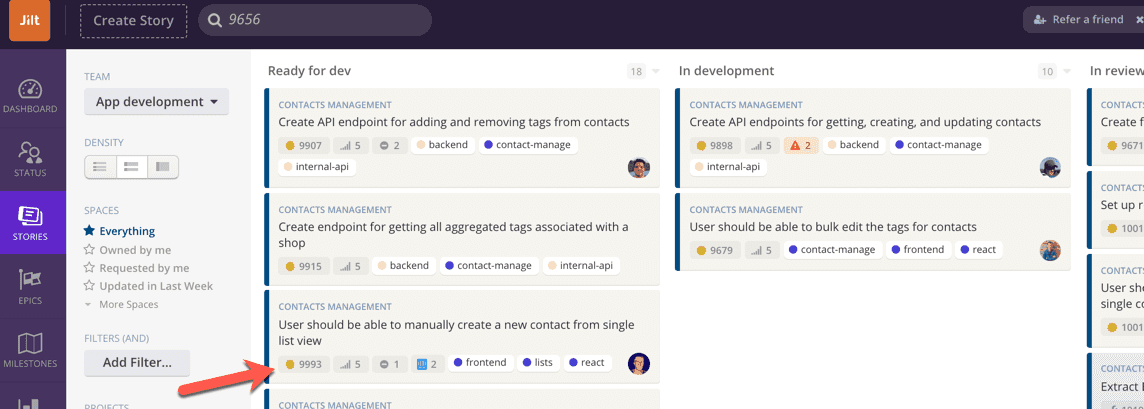Image resolution: width=1144 pixels, height=409 pixels.
Task: Click the search field showing 9656
Action: [x=320, y=20]
